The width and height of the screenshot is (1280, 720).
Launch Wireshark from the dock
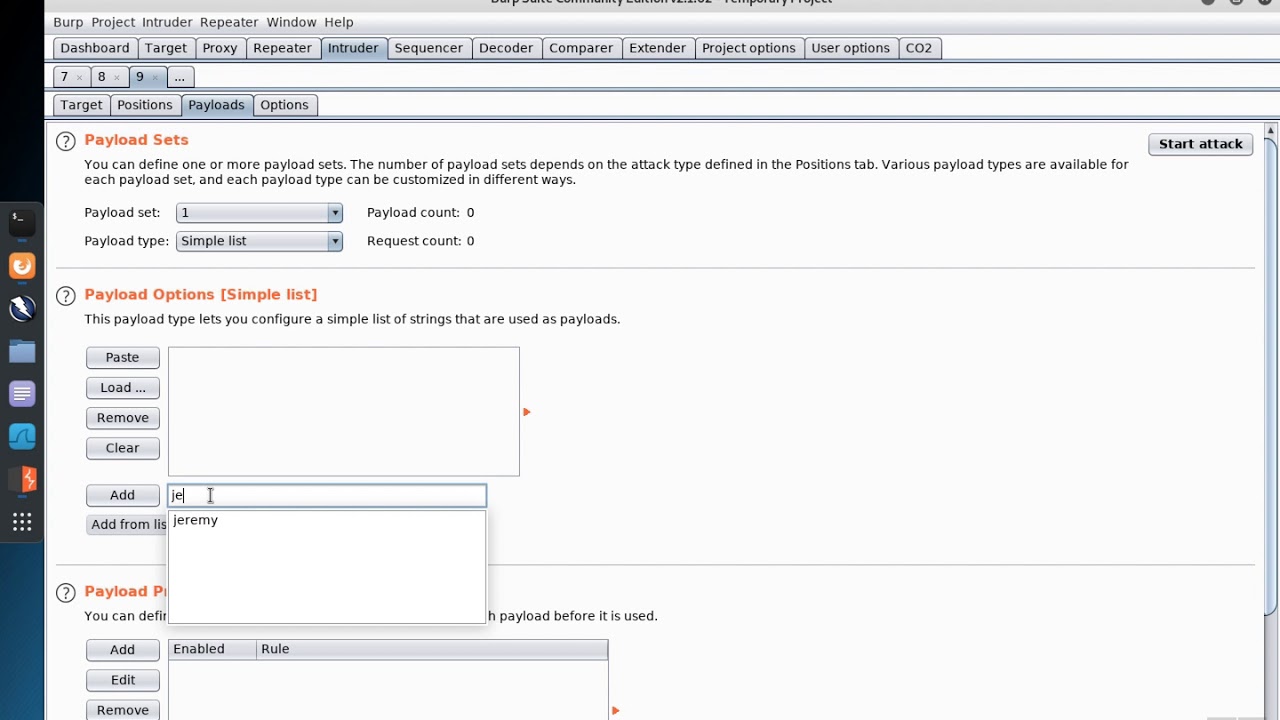tap(22, 437)
